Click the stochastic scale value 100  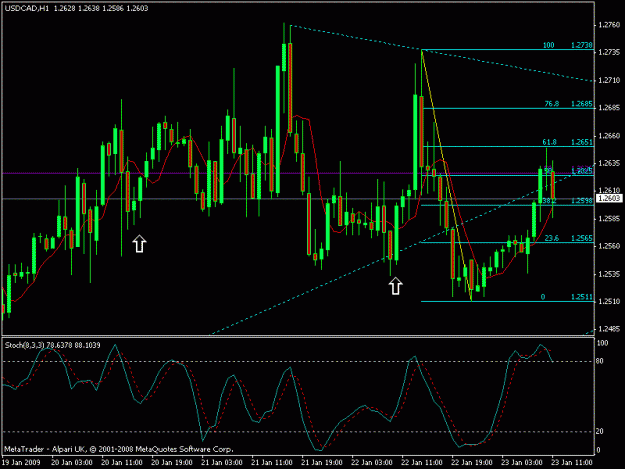pos(602,343)
